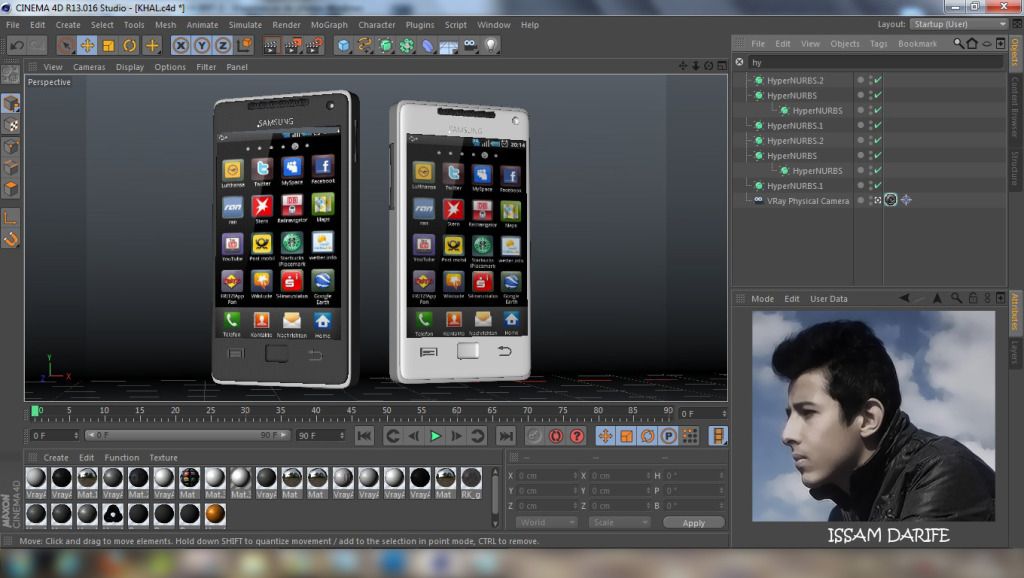Activate the Move tool in top toolbar
The image size is (1024, 578).
(87, 45)
